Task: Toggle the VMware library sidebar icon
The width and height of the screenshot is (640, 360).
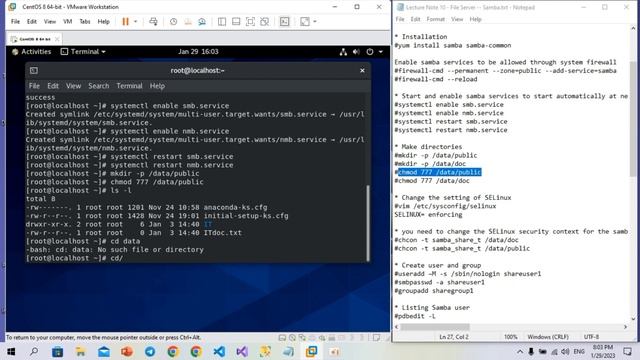Action: (x=222, y=22)
